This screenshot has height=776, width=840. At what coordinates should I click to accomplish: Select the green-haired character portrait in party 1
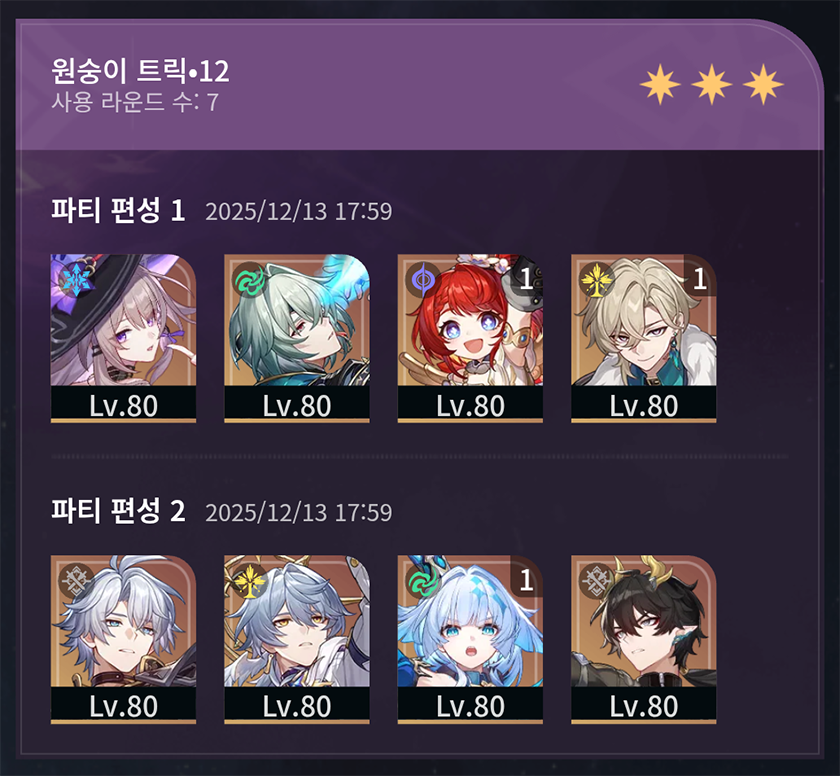click(x=297, y=338)
